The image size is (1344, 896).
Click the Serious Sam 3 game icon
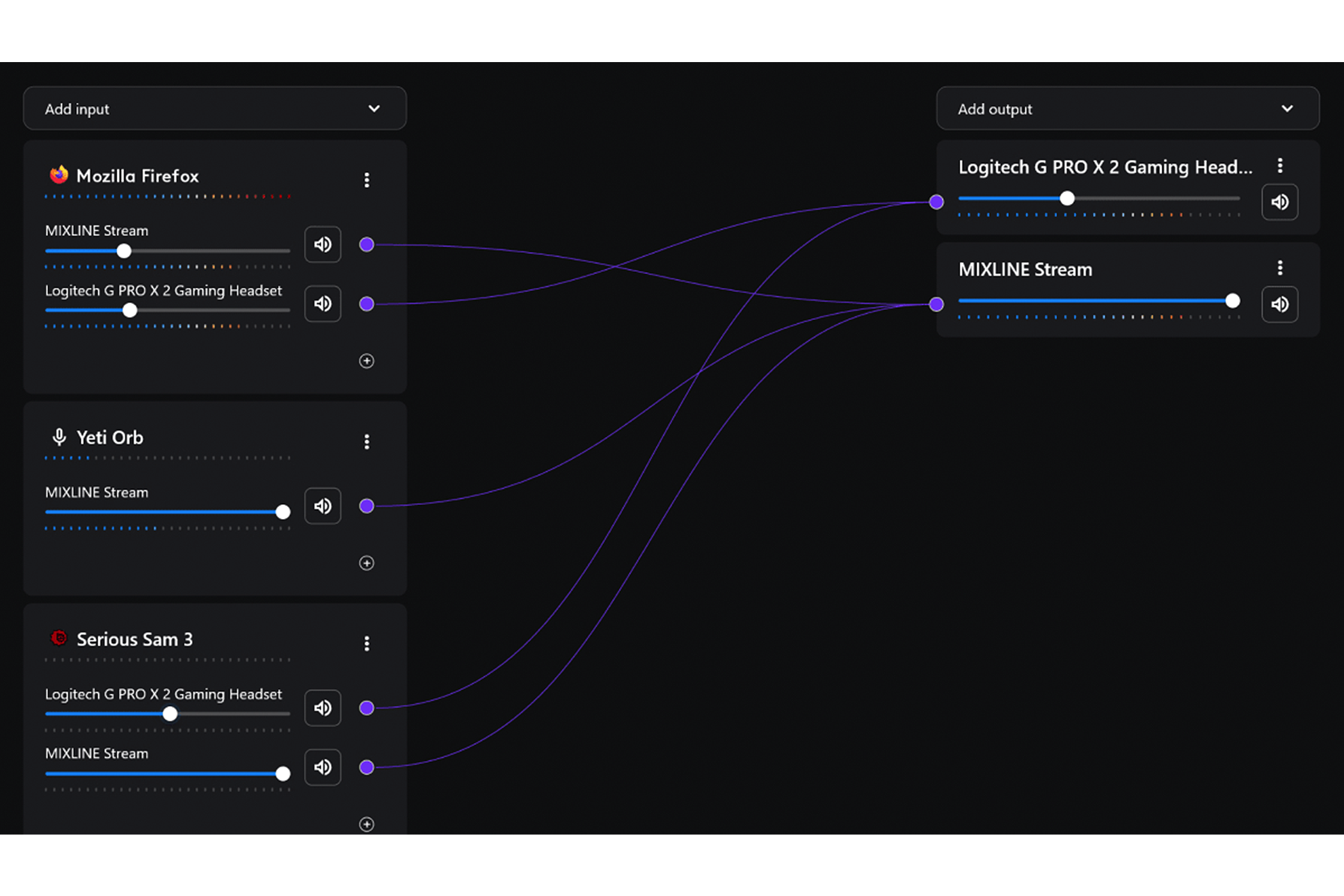[59, 638]
